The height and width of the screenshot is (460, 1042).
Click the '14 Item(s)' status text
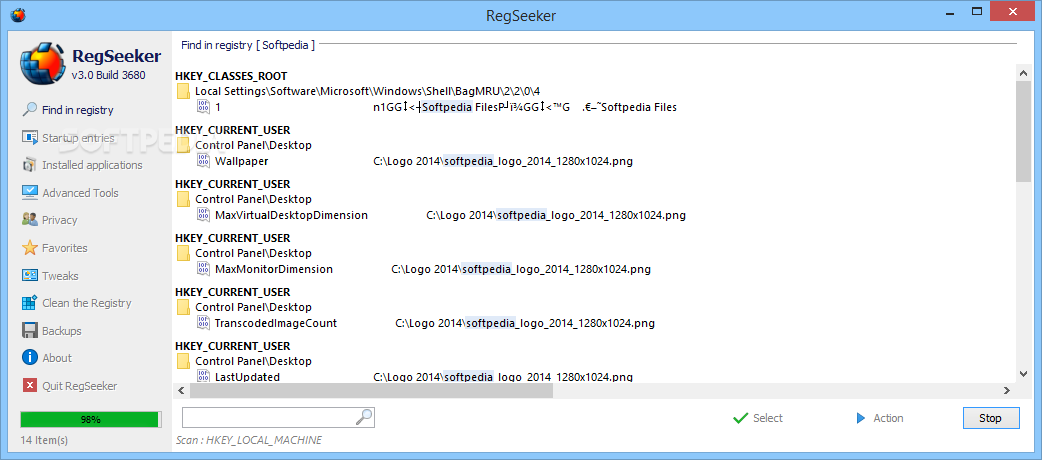pyautogui.click(x=45, y=440)
